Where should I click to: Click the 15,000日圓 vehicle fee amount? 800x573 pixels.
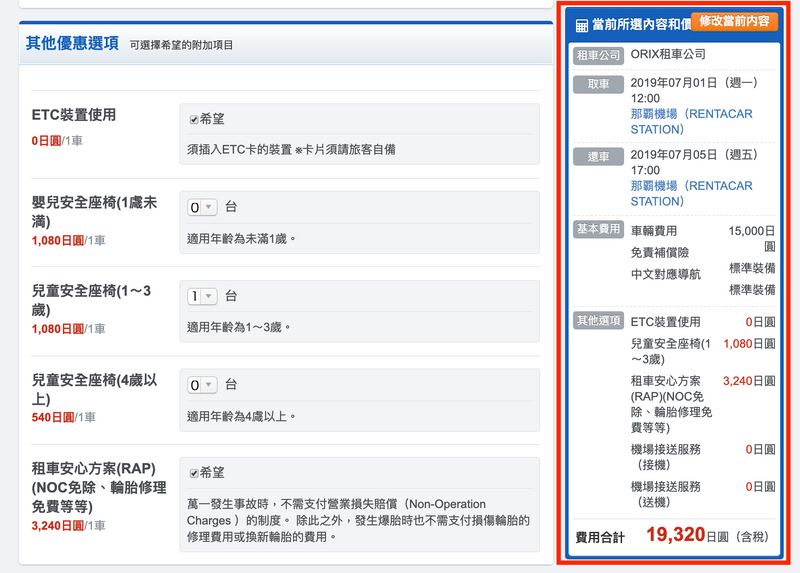[x=752, y=239]
